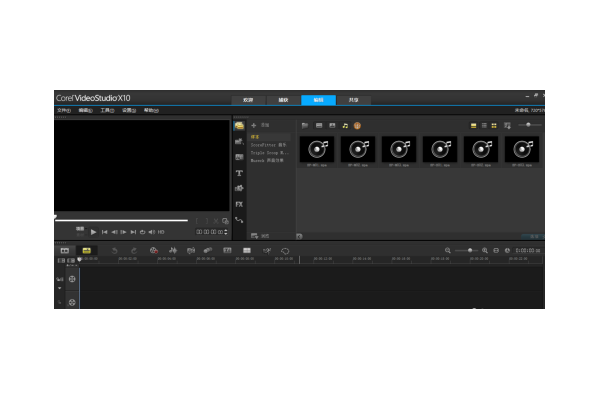Switch library to list view
600x400 pixels.
(x=484, y=126)
